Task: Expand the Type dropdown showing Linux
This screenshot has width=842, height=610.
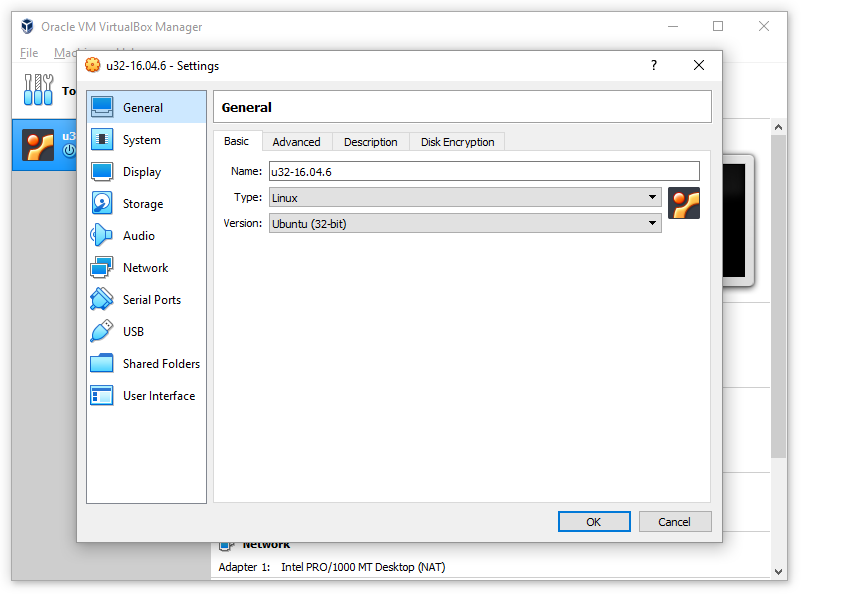Action: point(465,198)
